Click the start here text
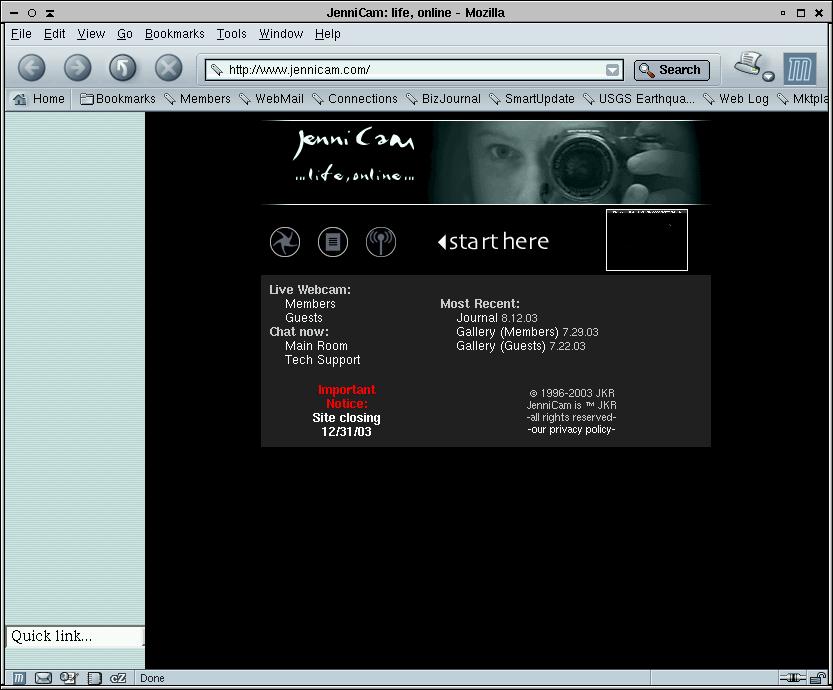Screen dimensions: 833x690 click(494, 242)
